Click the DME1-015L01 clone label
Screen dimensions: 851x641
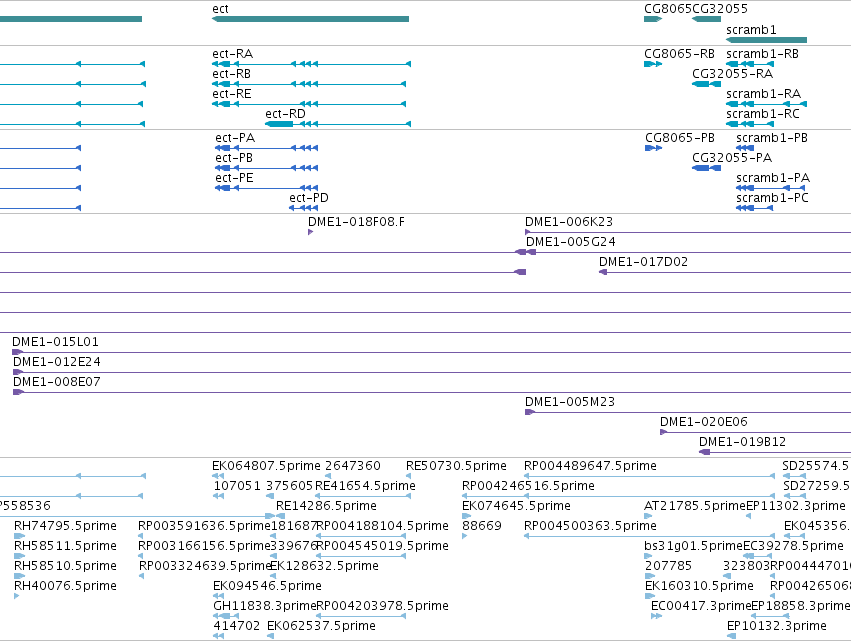(55, 342)
